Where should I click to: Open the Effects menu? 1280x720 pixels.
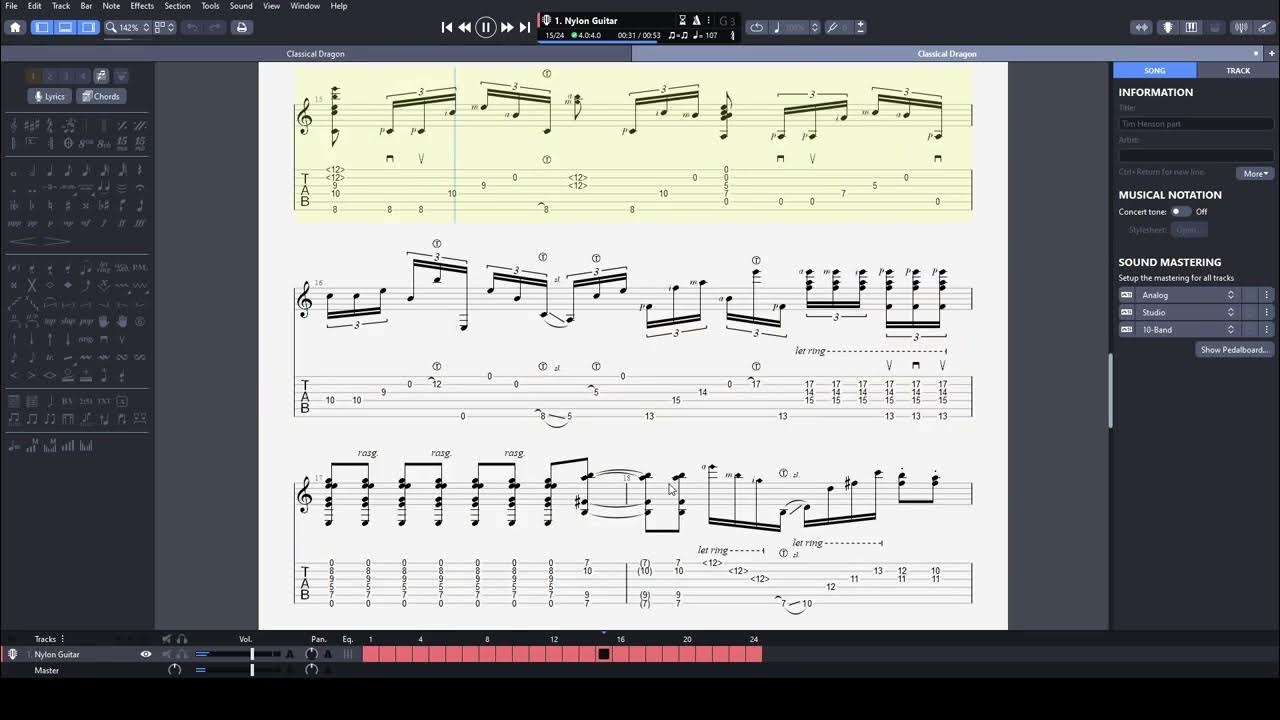click(x=142, y=6)
